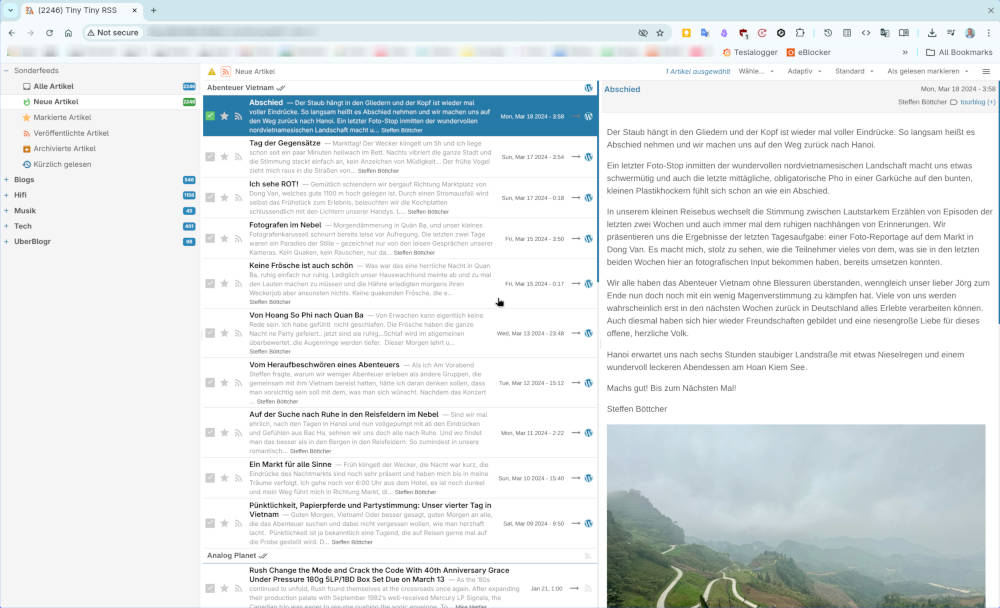
Task: Open the 'Abschied' title link in reading pane
Action: point(622,89)
